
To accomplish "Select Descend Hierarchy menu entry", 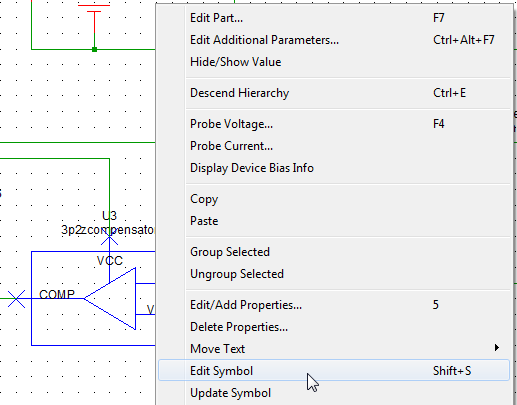I will tap(334, 93).
